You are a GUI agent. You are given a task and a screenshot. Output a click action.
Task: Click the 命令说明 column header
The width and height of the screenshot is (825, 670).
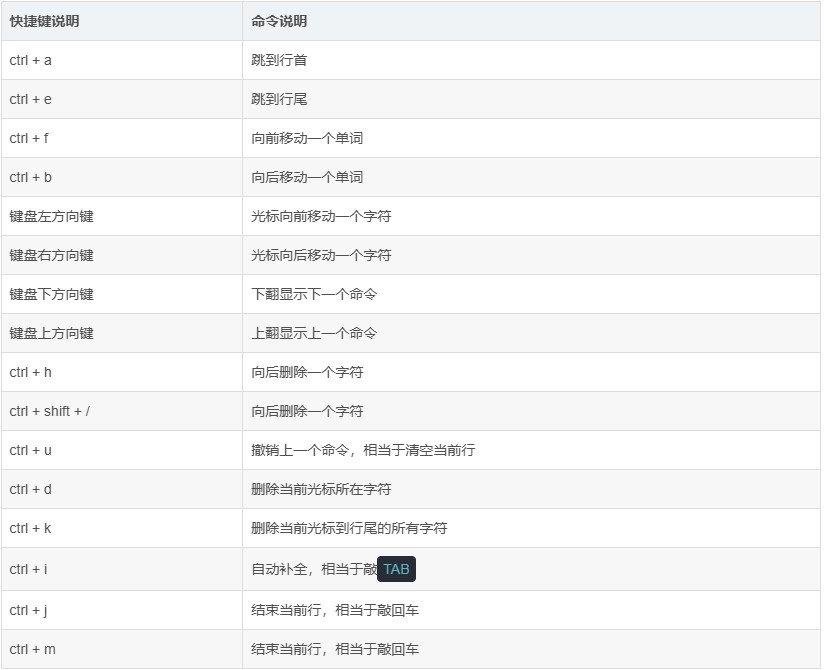pyautogui.click(x=281, y=21)
